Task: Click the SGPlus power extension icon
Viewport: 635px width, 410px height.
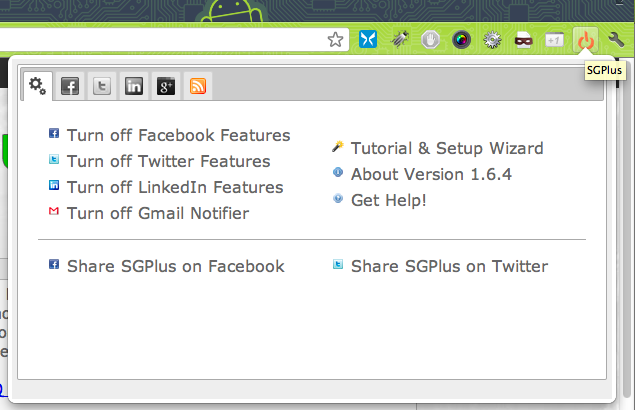Action: (585, 40)
